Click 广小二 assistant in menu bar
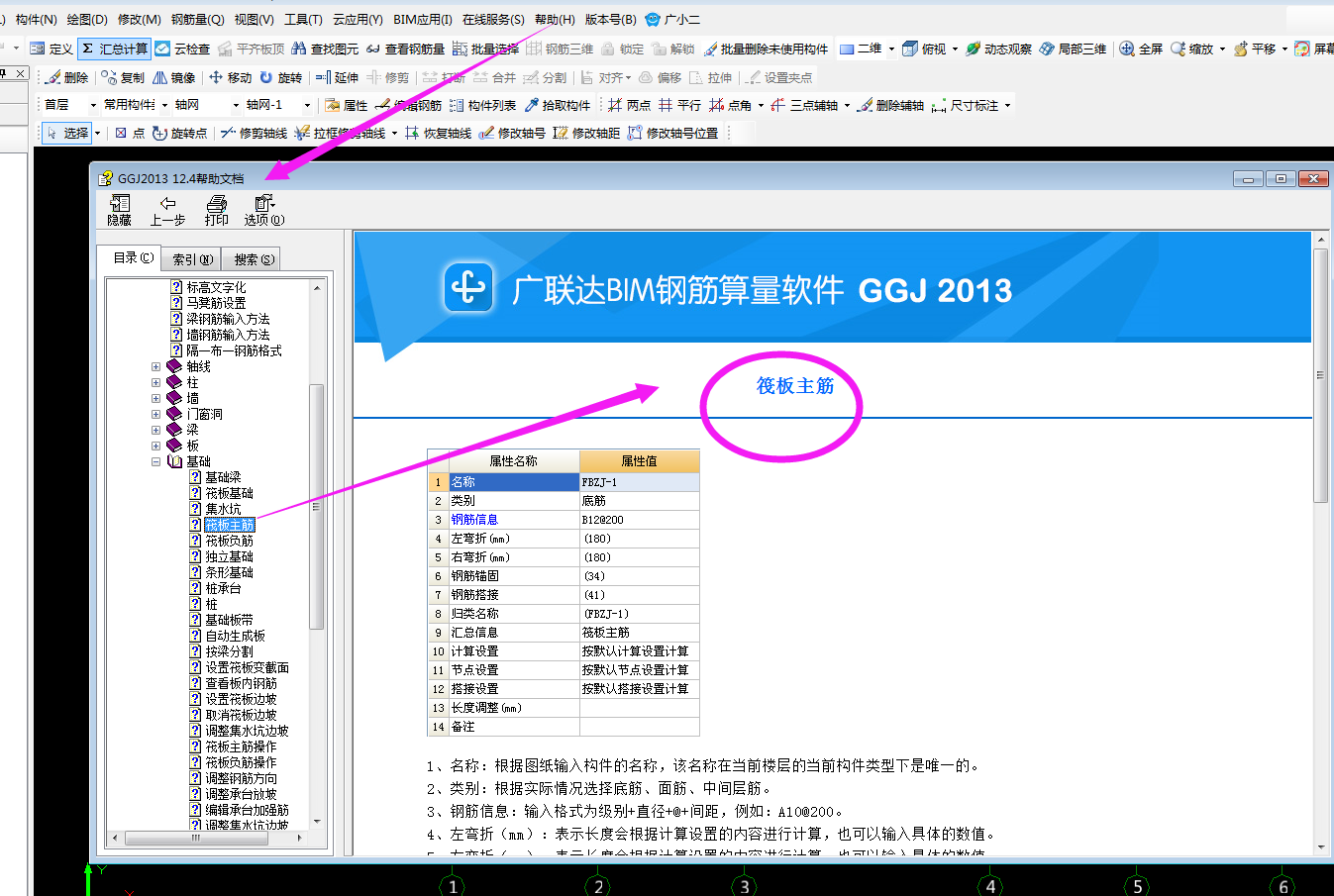Screen dimensions: 1334x896 pos(672,20)
